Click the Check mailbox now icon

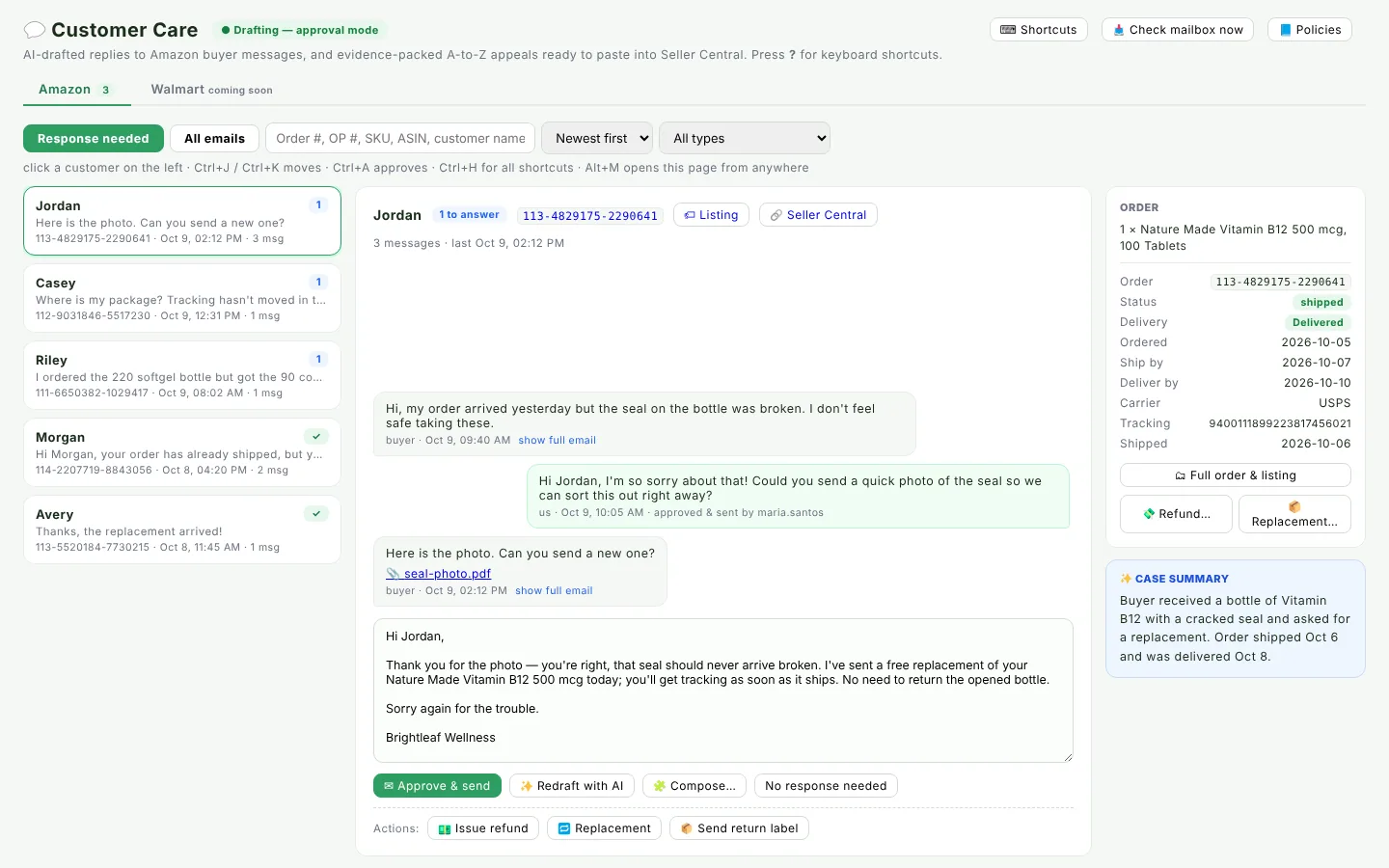1119,30
